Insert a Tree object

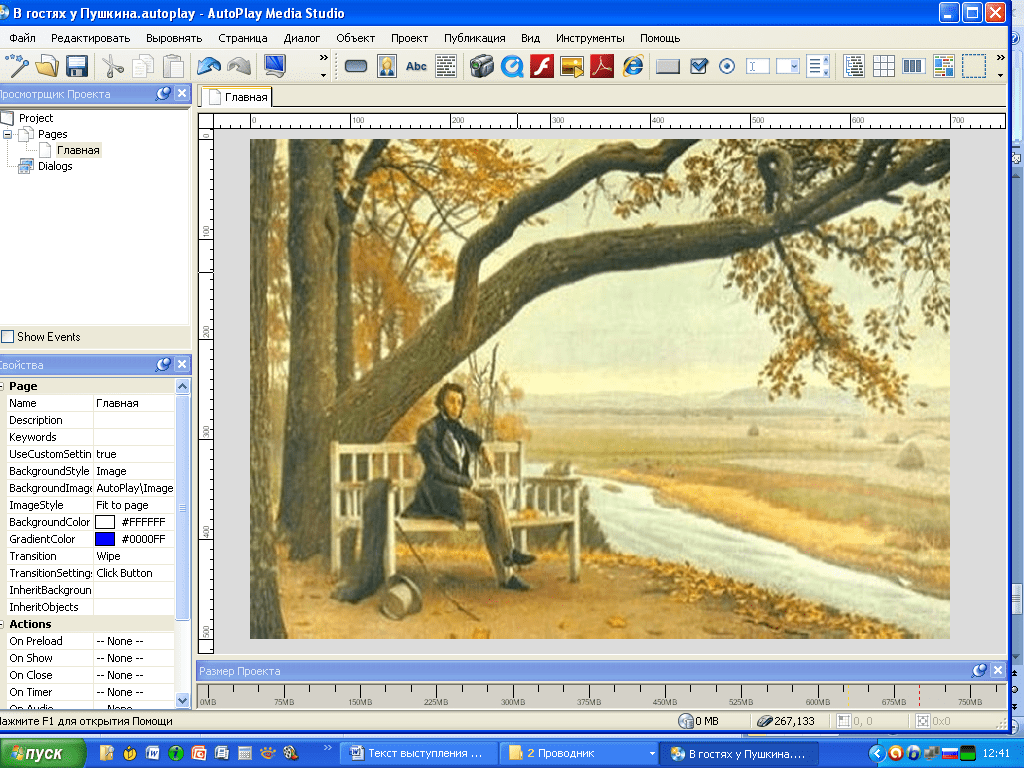(x=854, y=66)
